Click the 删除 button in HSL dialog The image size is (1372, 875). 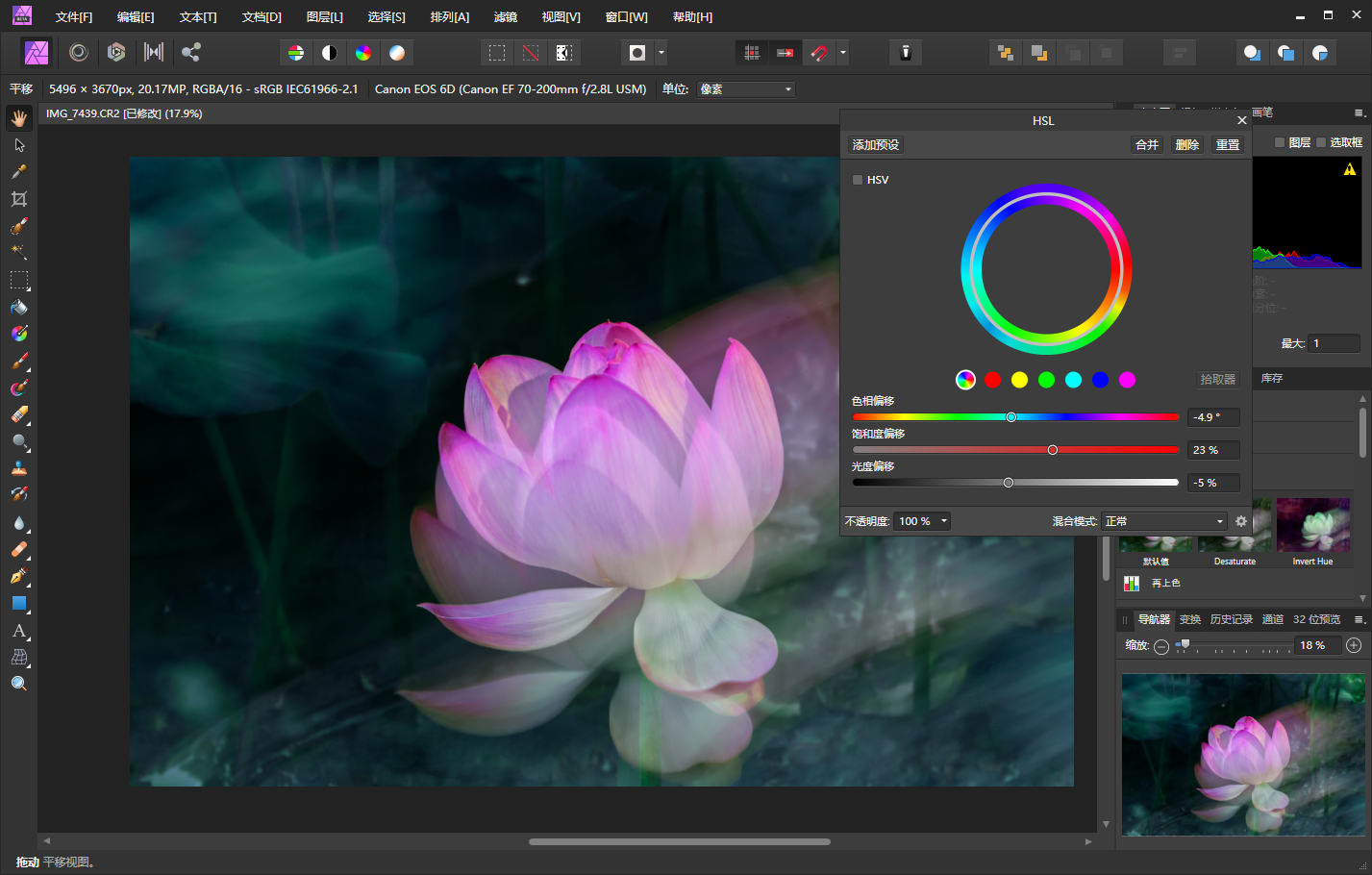(1187, 145)
